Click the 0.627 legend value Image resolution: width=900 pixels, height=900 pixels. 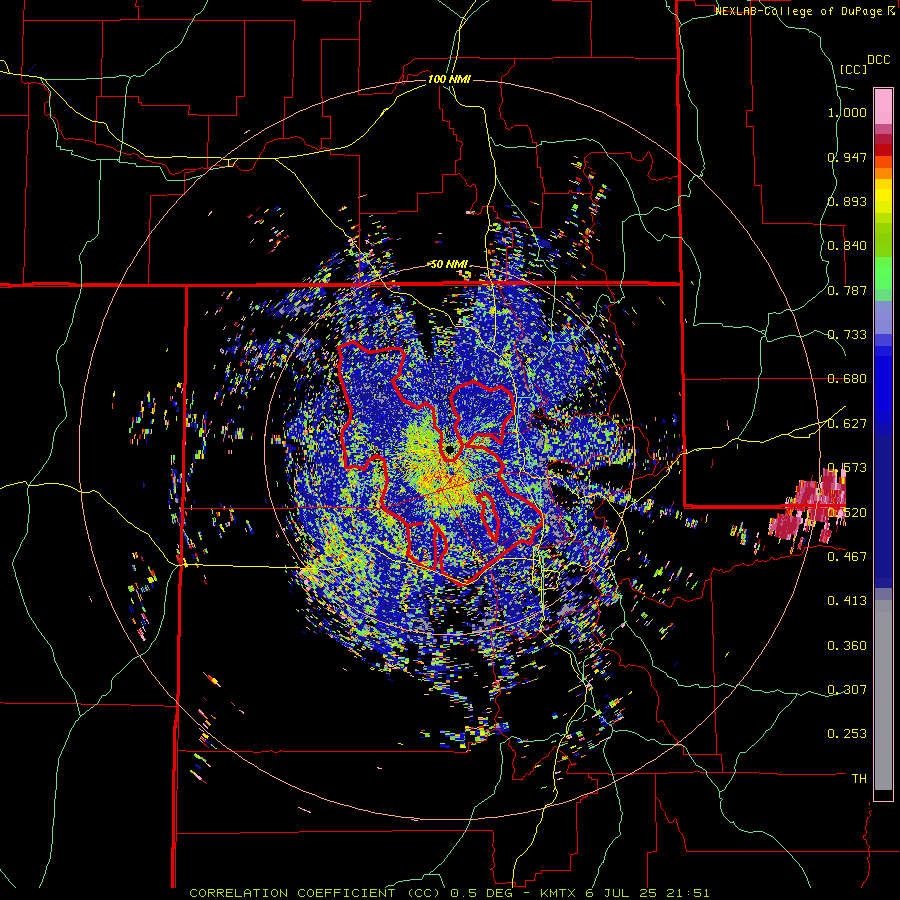tap(847, 424)
